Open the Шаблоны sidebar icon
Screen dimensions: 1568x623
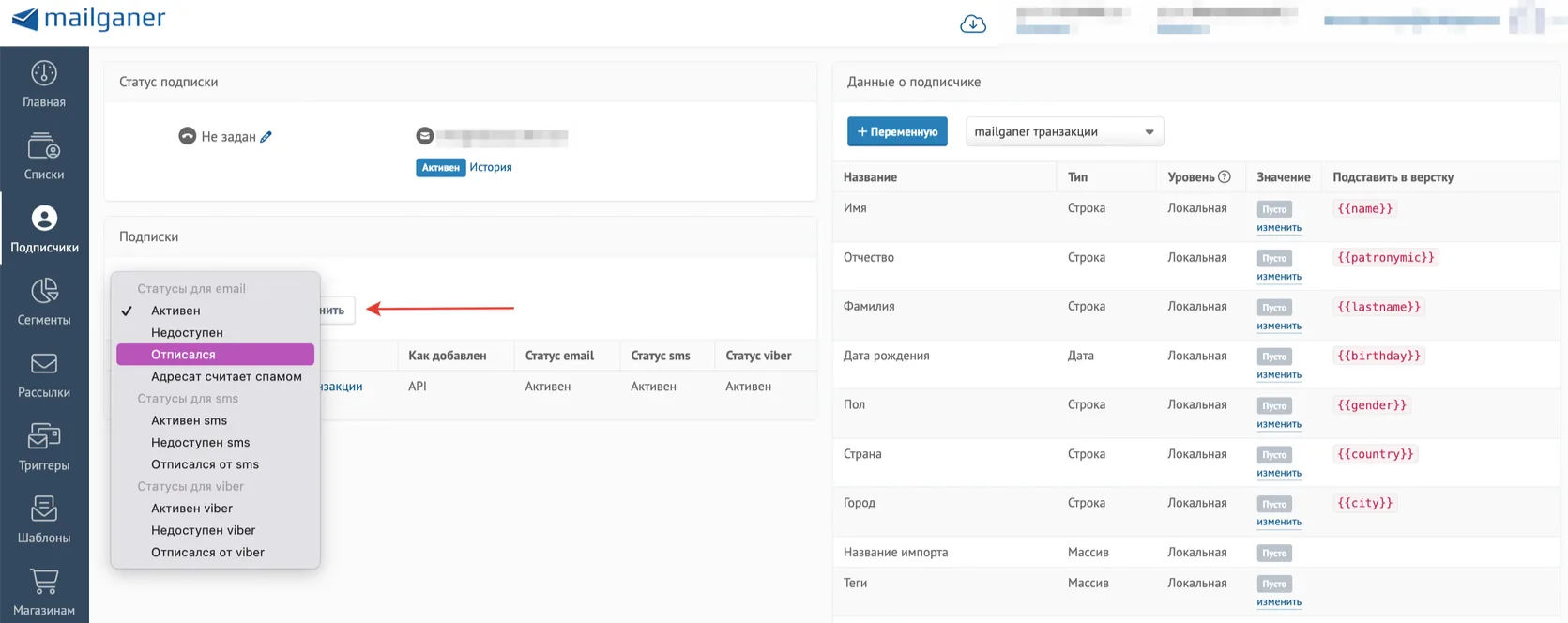point(44,509)
